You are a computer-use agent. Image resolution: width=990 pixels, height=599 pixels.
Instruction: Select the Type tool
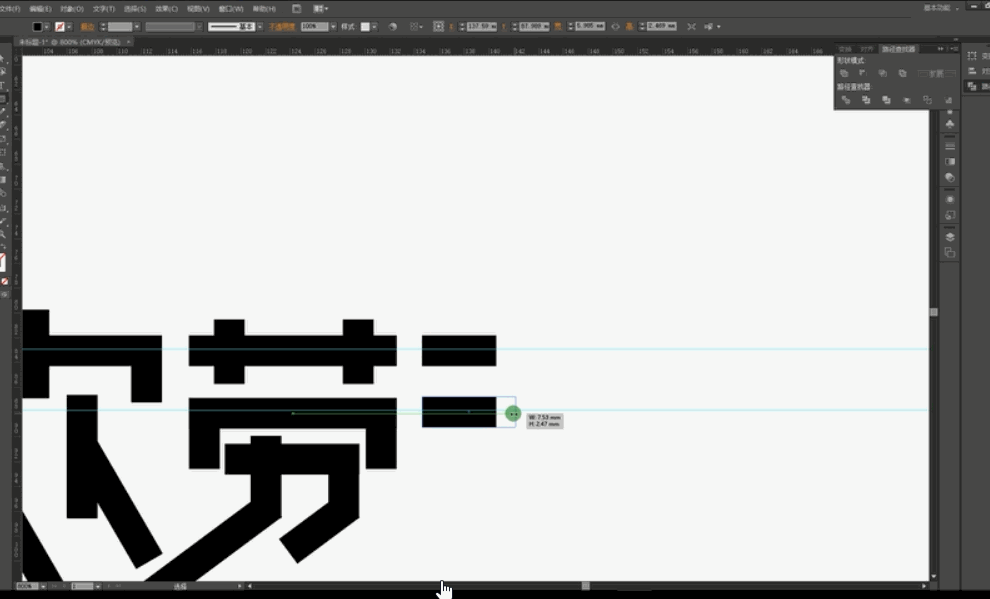pos(3,85)
